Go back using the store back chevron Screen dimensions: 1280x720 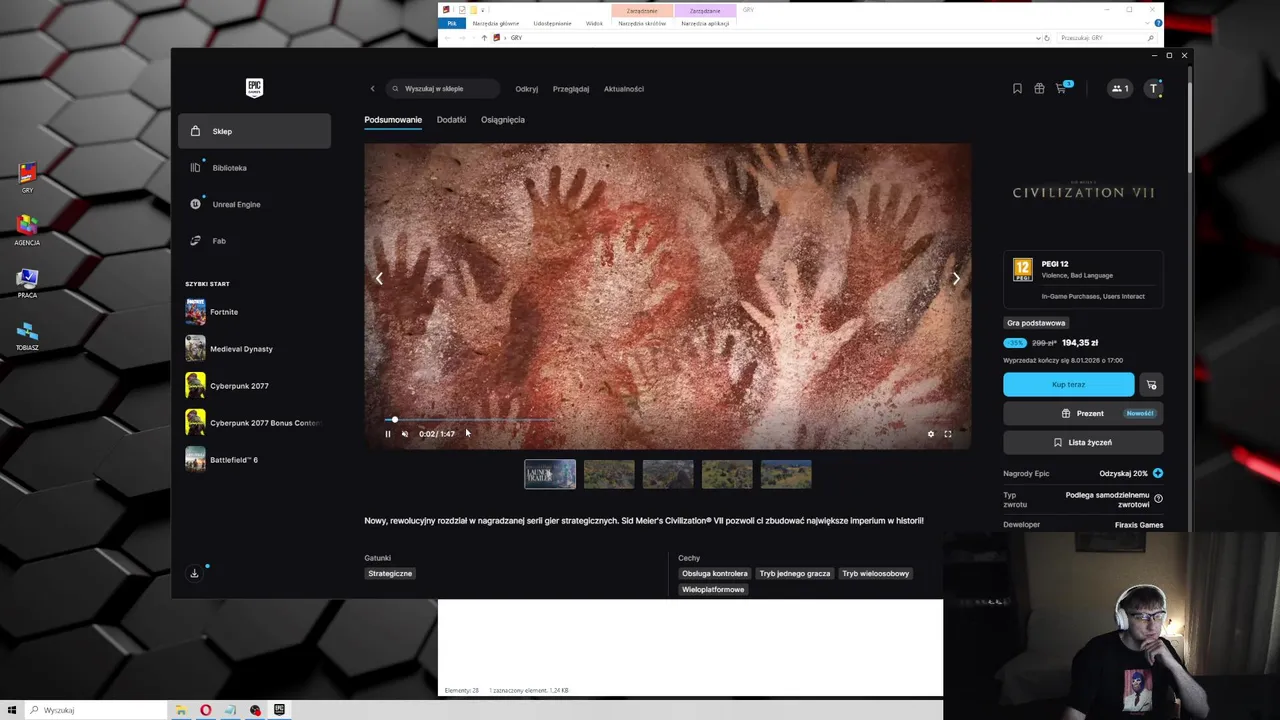(372, 89)
